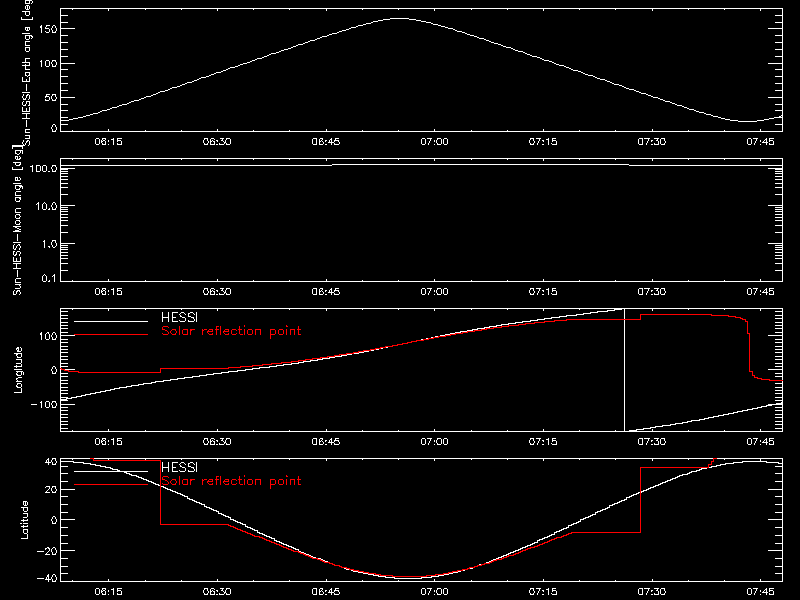This screenshot has height=600, width=800.
Task: Click '07:15' under the Moon angle plot
Action: point(543,291)
